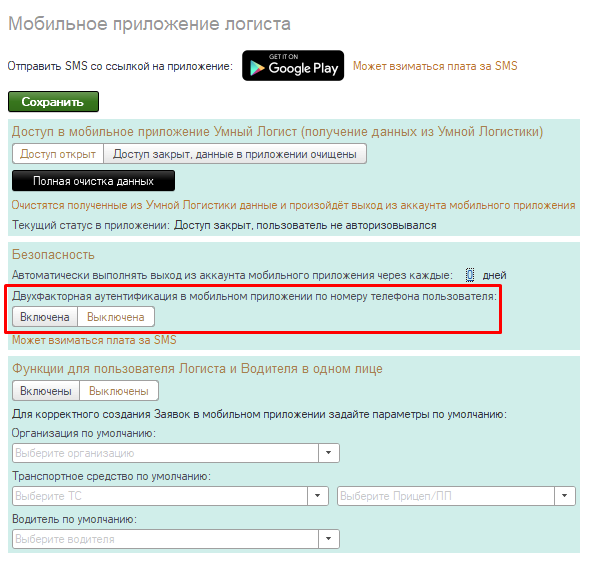
Task: Click the Выберите ТС input field
Action: click(160, 496)
